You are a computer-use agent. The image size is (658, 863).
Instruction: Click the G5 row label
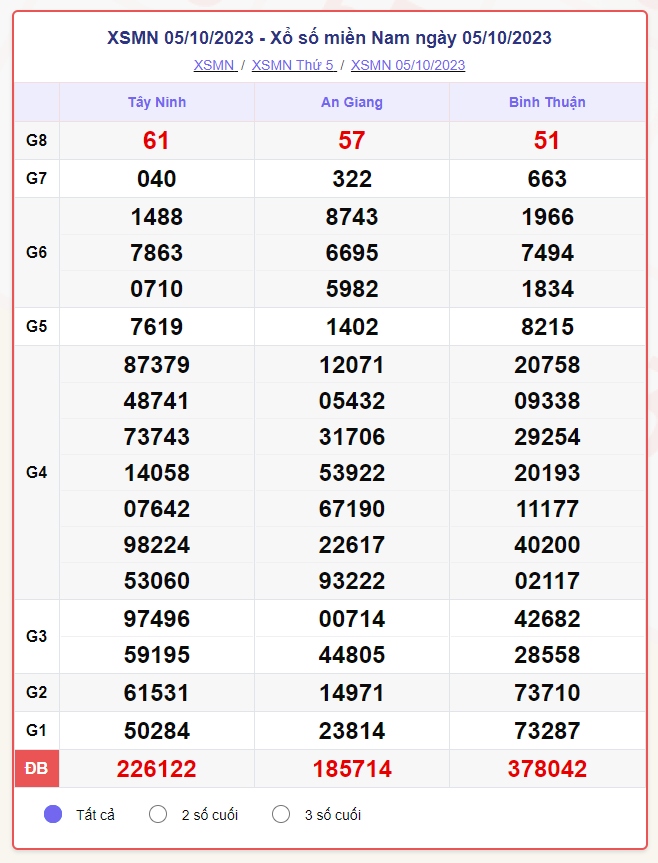(x=36, y=326)
